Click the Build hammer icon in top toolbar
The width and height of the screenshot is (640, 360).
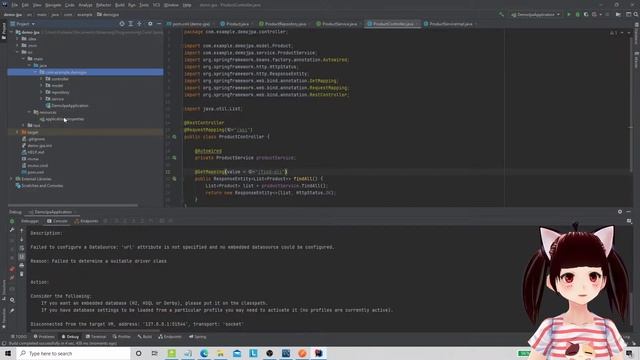(x=501, y=14)
